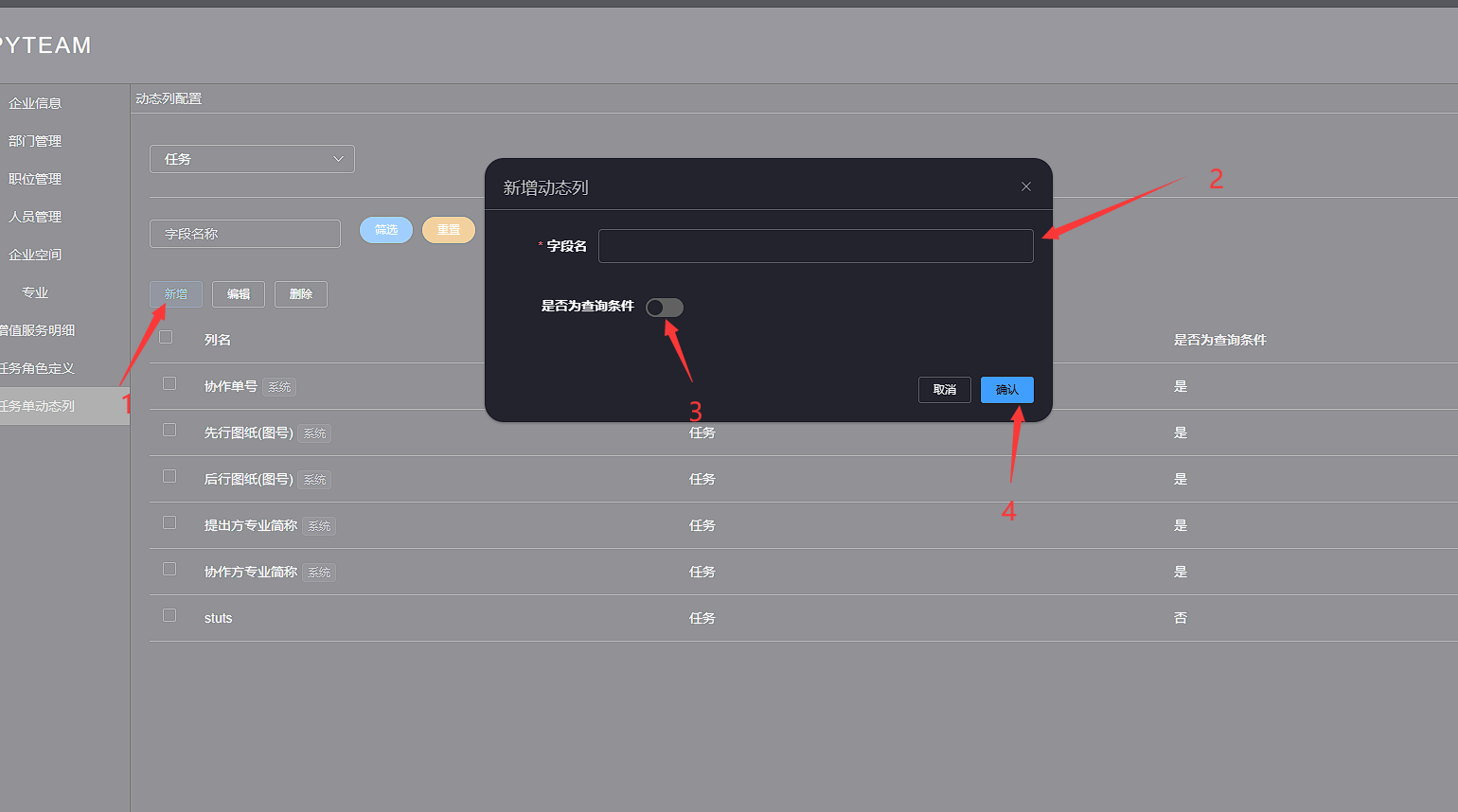Select 任务单动态列 in the sidebar

pyautogui.click(x=64, y=406)
